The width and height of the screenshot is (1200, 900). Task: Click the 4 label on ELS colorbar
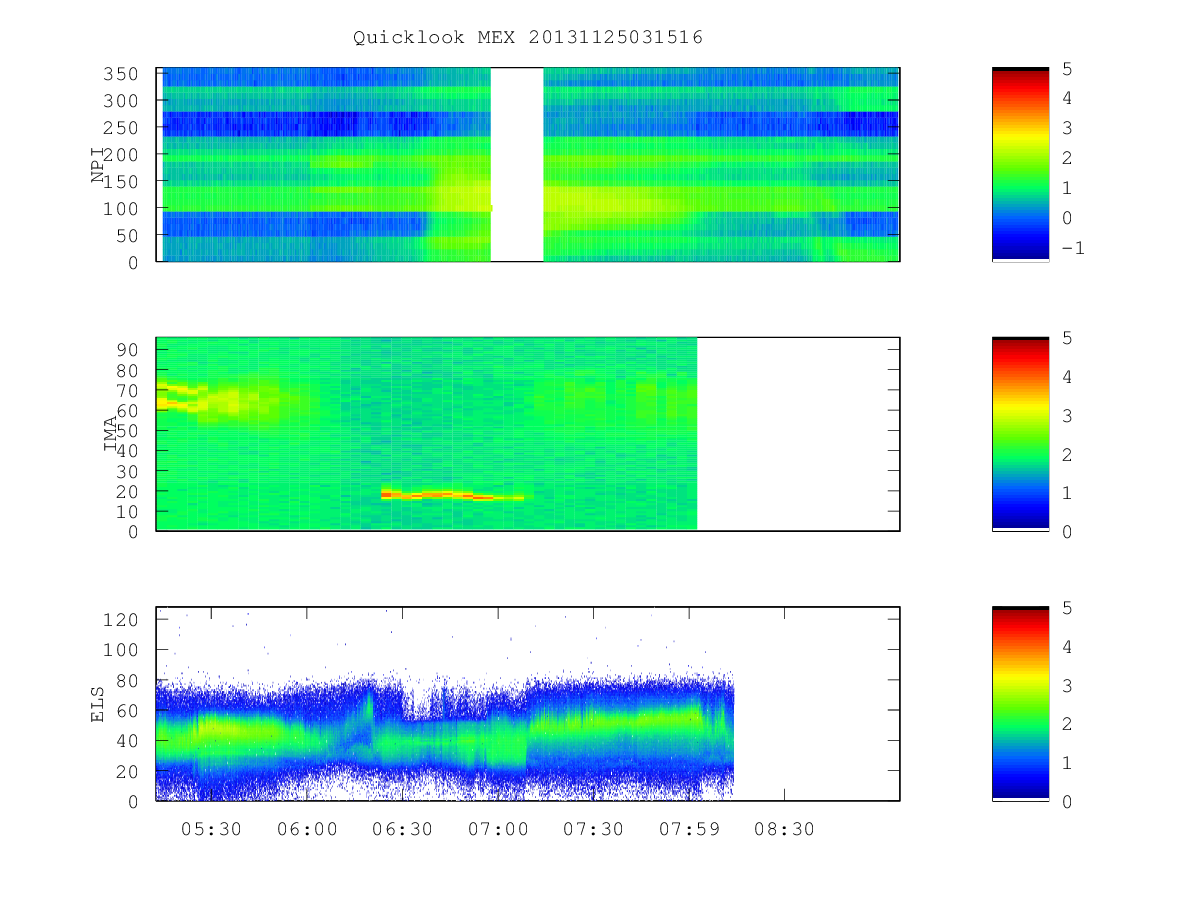coord(1067,647)
